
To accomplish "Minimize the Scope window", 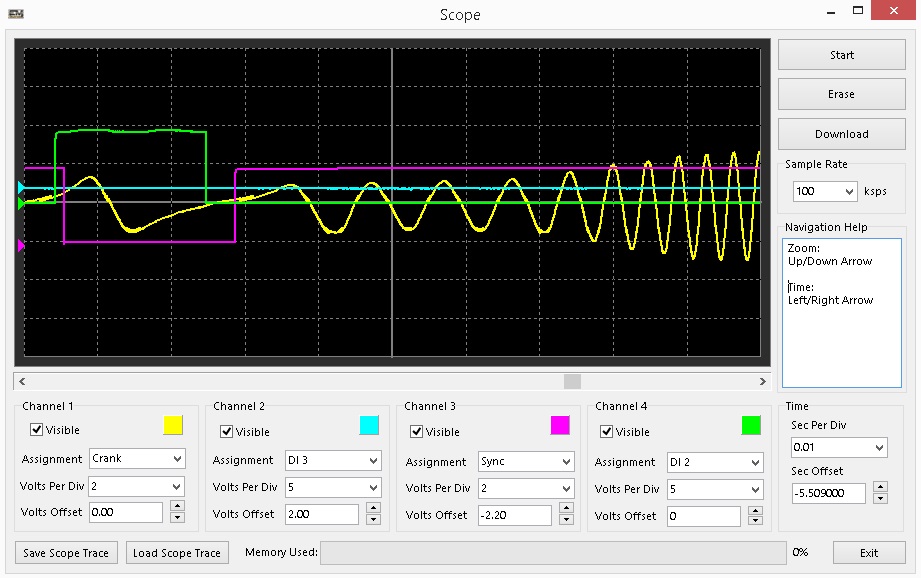I will coord(831,12).
